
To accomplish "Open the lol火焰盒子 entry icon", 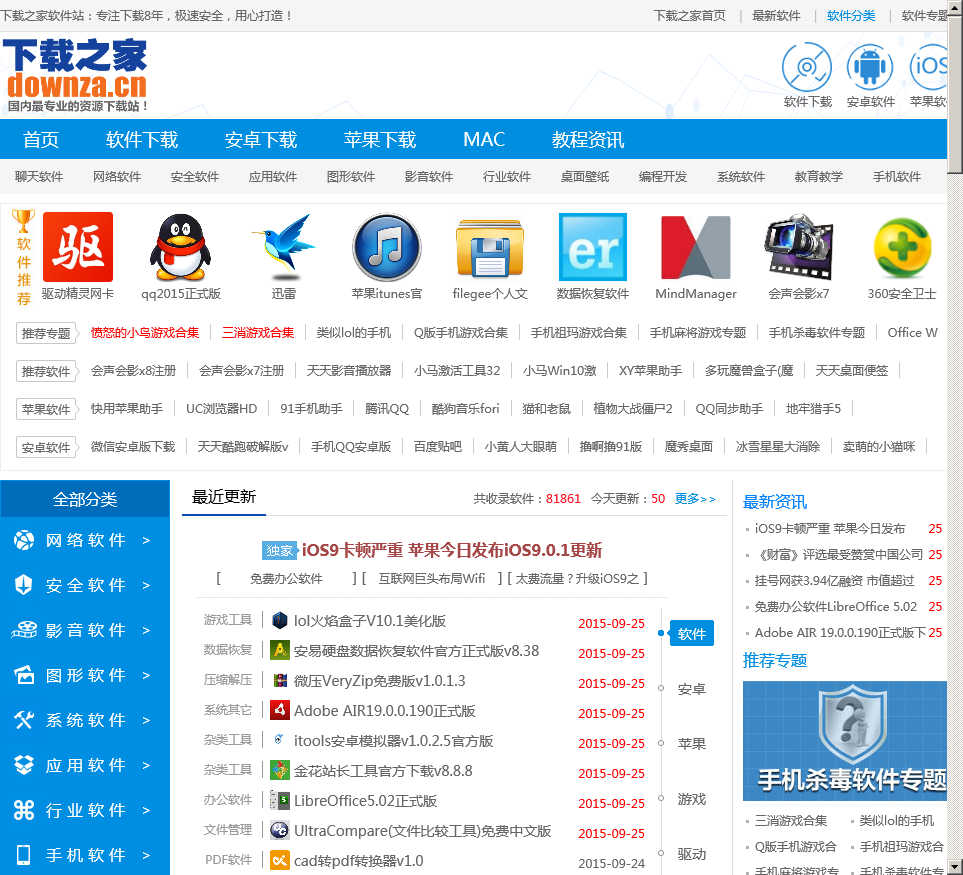I will (280, 620).
